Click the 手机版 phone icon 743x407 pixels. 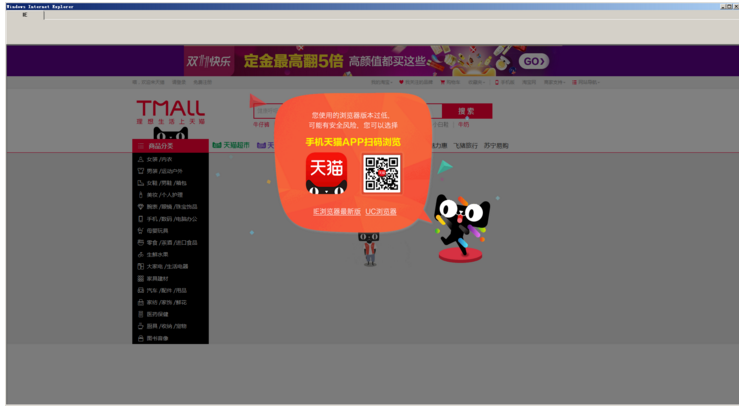tap(497, 82)
